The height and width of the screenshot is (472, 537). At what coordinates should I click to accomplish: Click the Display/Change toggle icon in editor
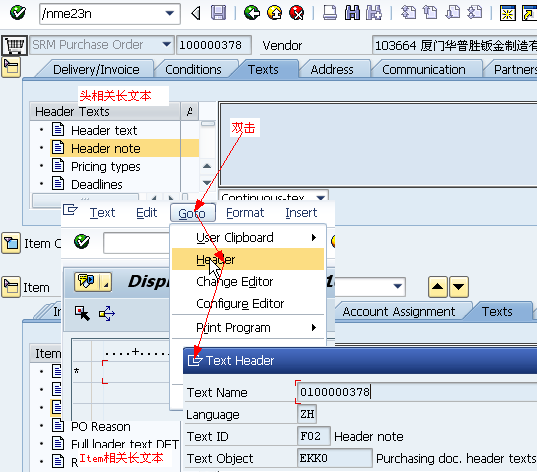(87, 282)
